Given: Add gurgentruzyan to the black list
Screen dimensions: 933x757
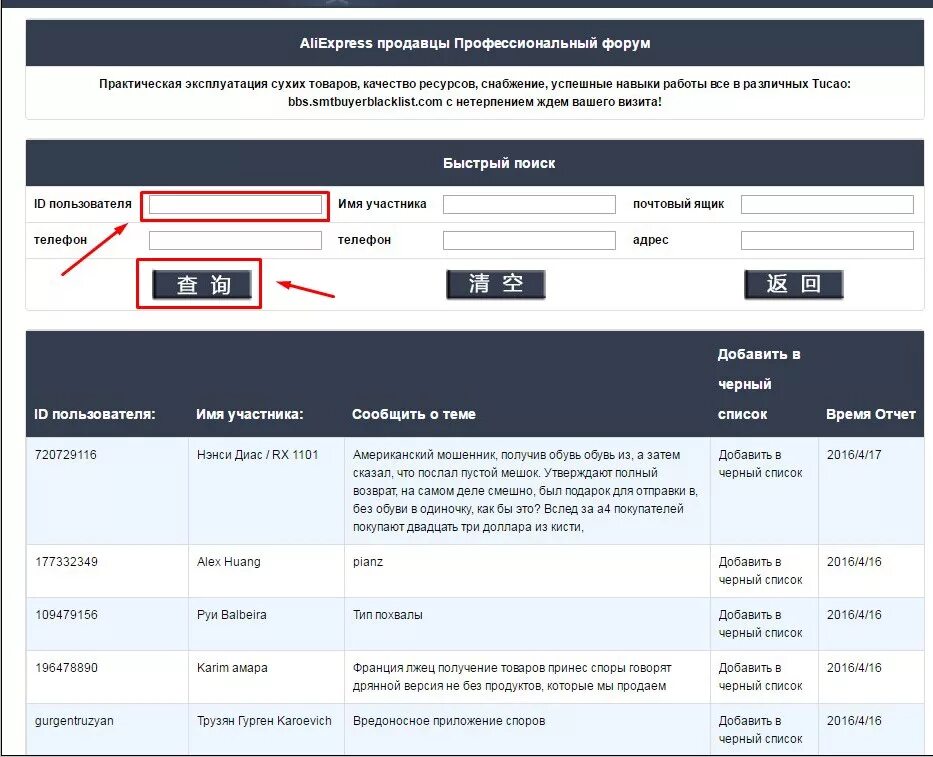Looking at the screenshot, I should click(760, 730).
